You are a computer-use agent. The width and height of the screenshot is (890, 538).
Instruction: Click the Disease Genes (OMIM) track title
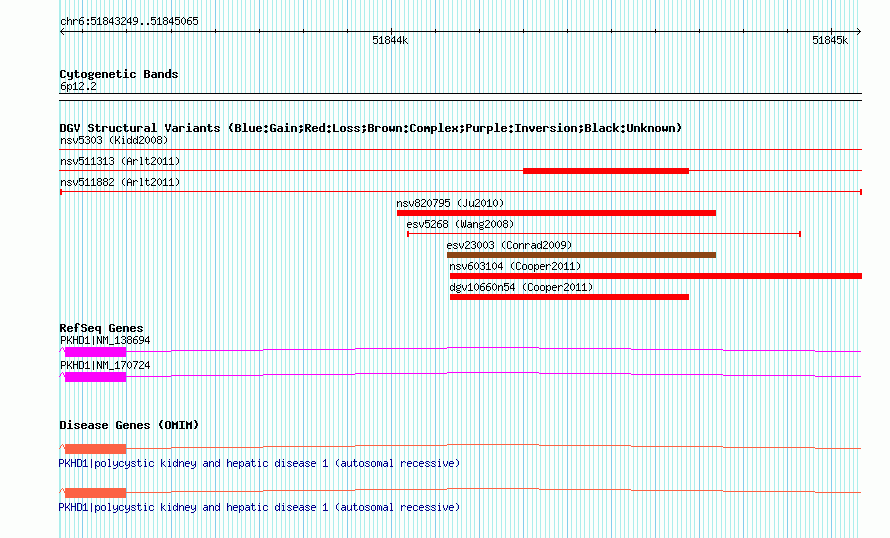coord(129,425)
